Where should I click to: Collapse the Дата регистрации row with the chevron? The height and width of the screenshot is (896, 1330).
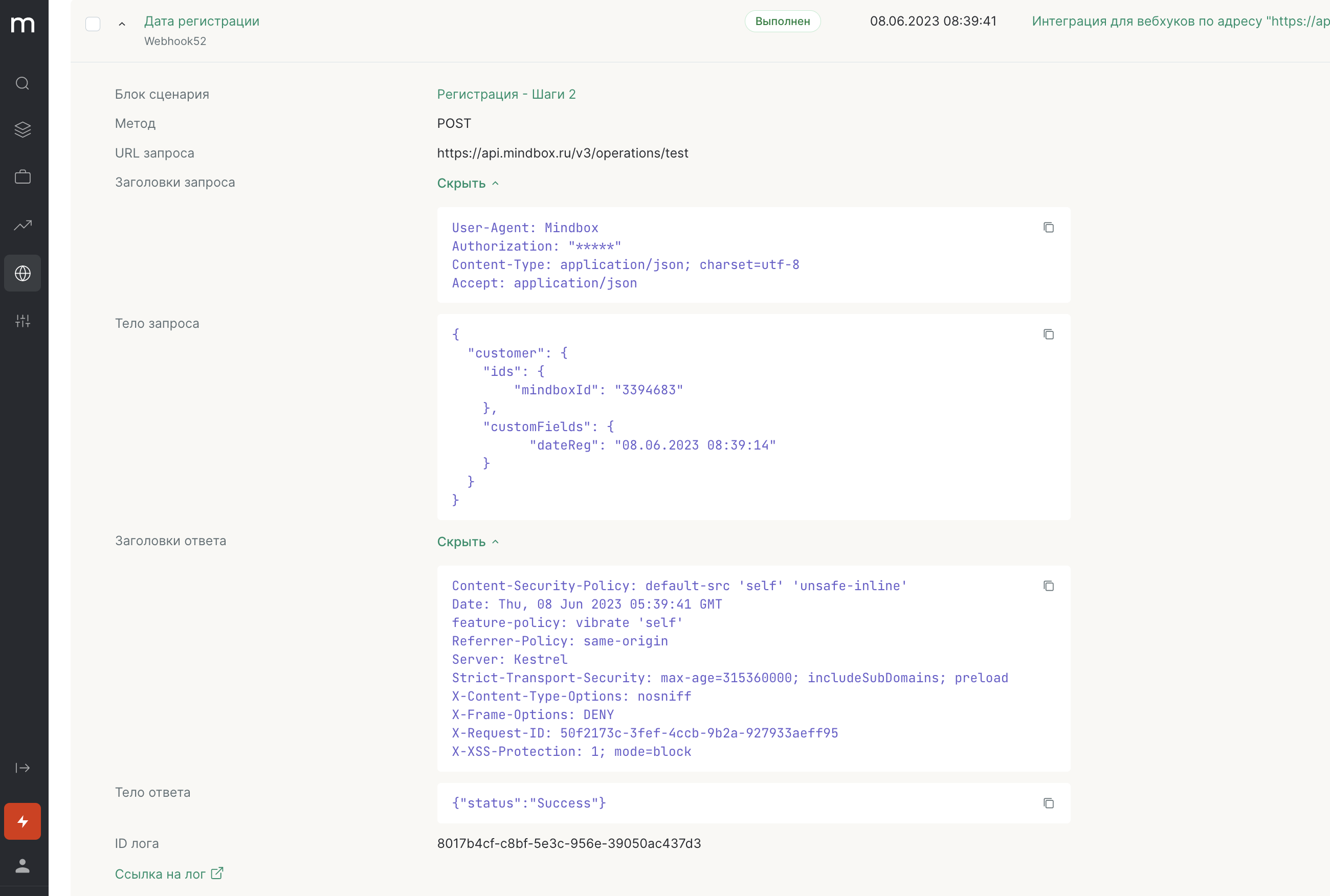point(122,24)
